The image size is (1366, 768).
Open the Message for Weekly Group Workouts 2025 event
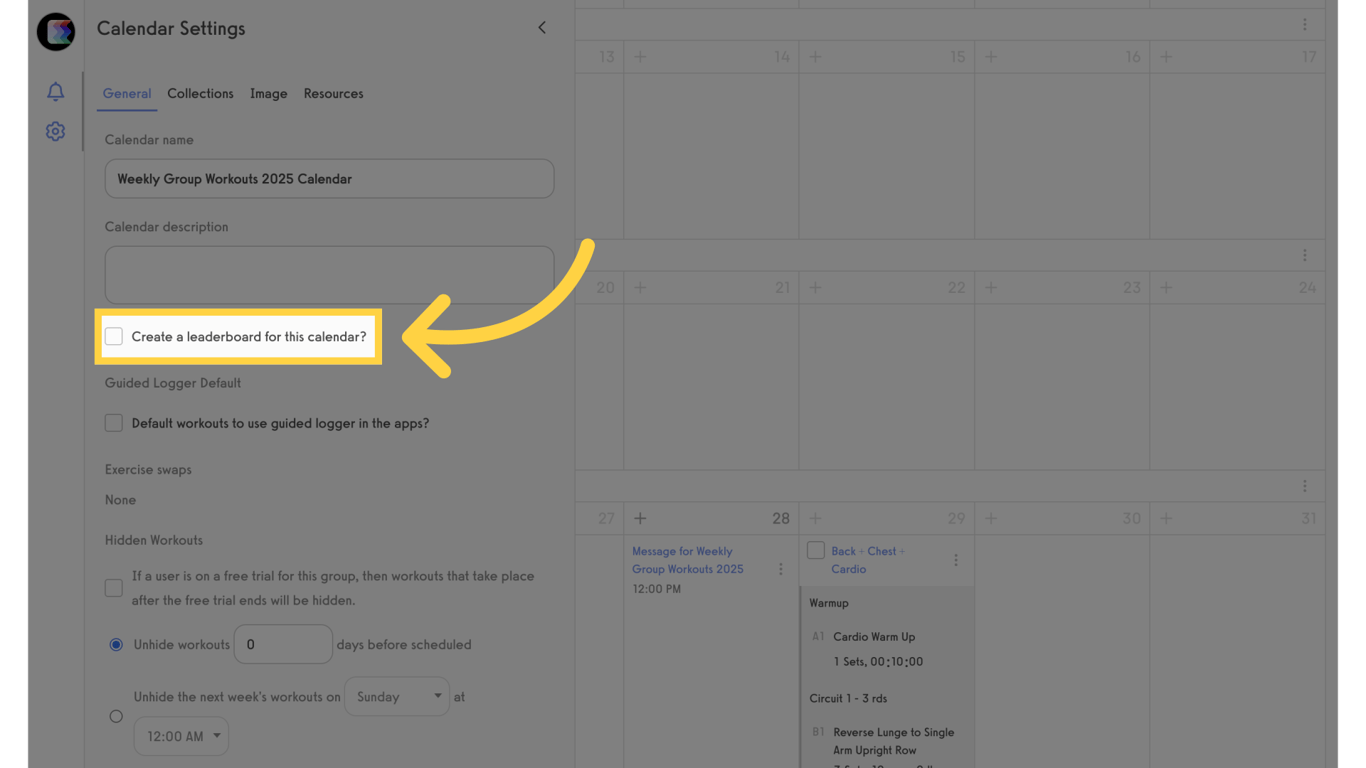[x=688, y=560]
